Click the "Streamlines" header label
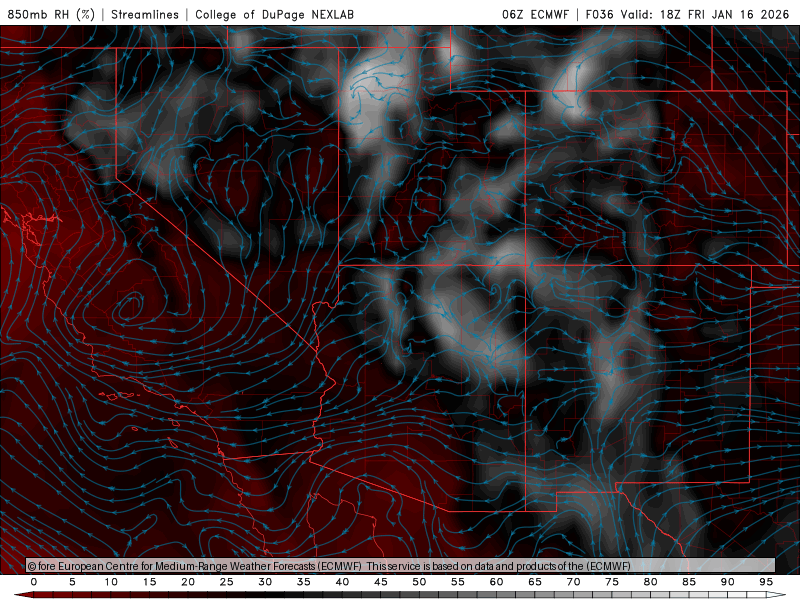The width and height of the screenshot is (800, 600). coord(145,14)
